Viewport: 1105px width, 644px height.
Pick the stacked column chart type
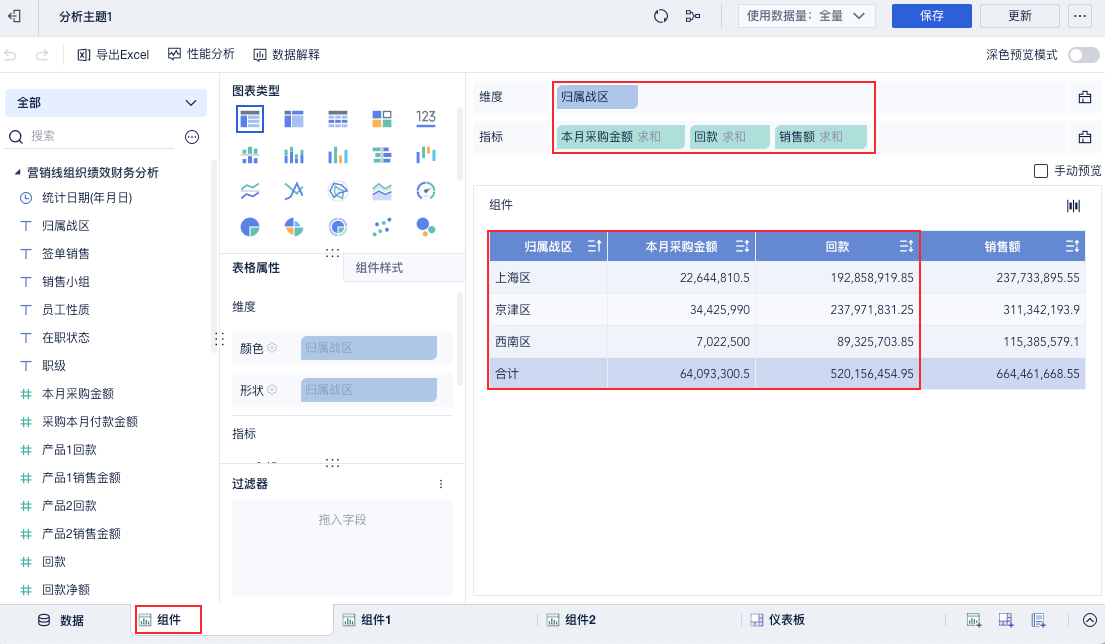tap(294, 155)
